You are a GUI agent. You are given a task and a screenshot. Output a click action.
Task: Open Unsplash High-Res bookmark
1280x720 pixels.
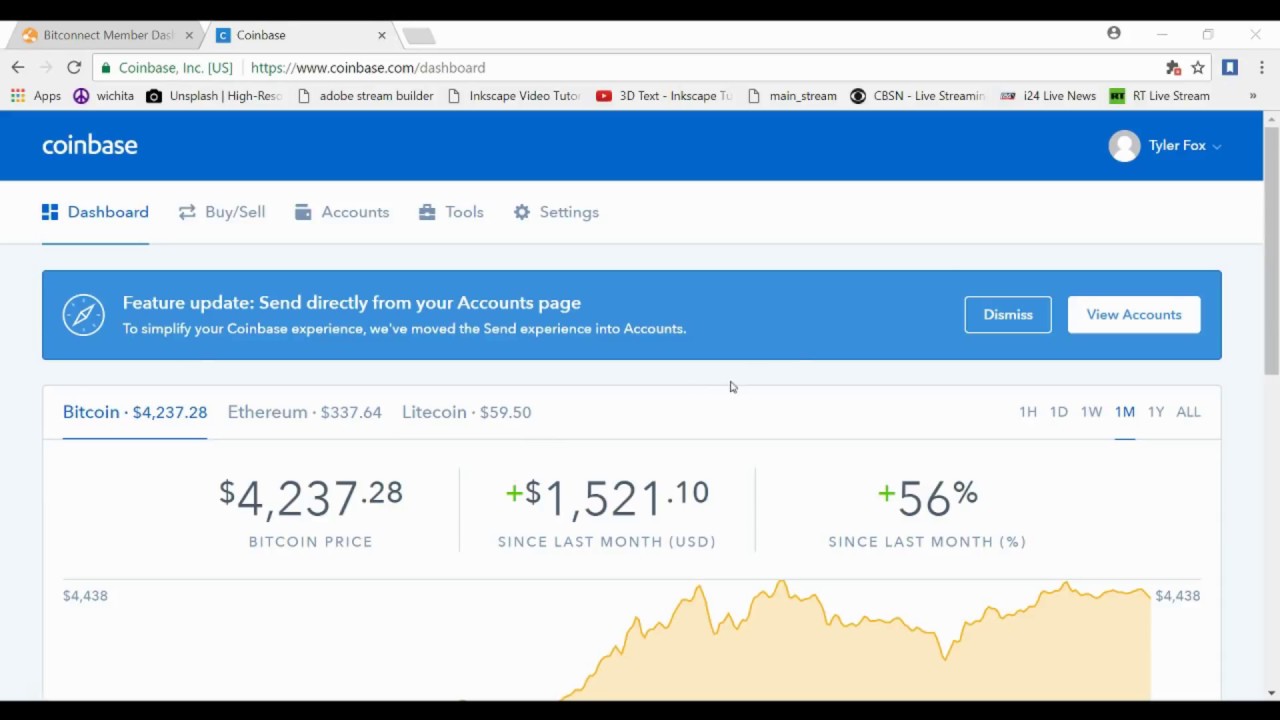[x=214, y=96]
